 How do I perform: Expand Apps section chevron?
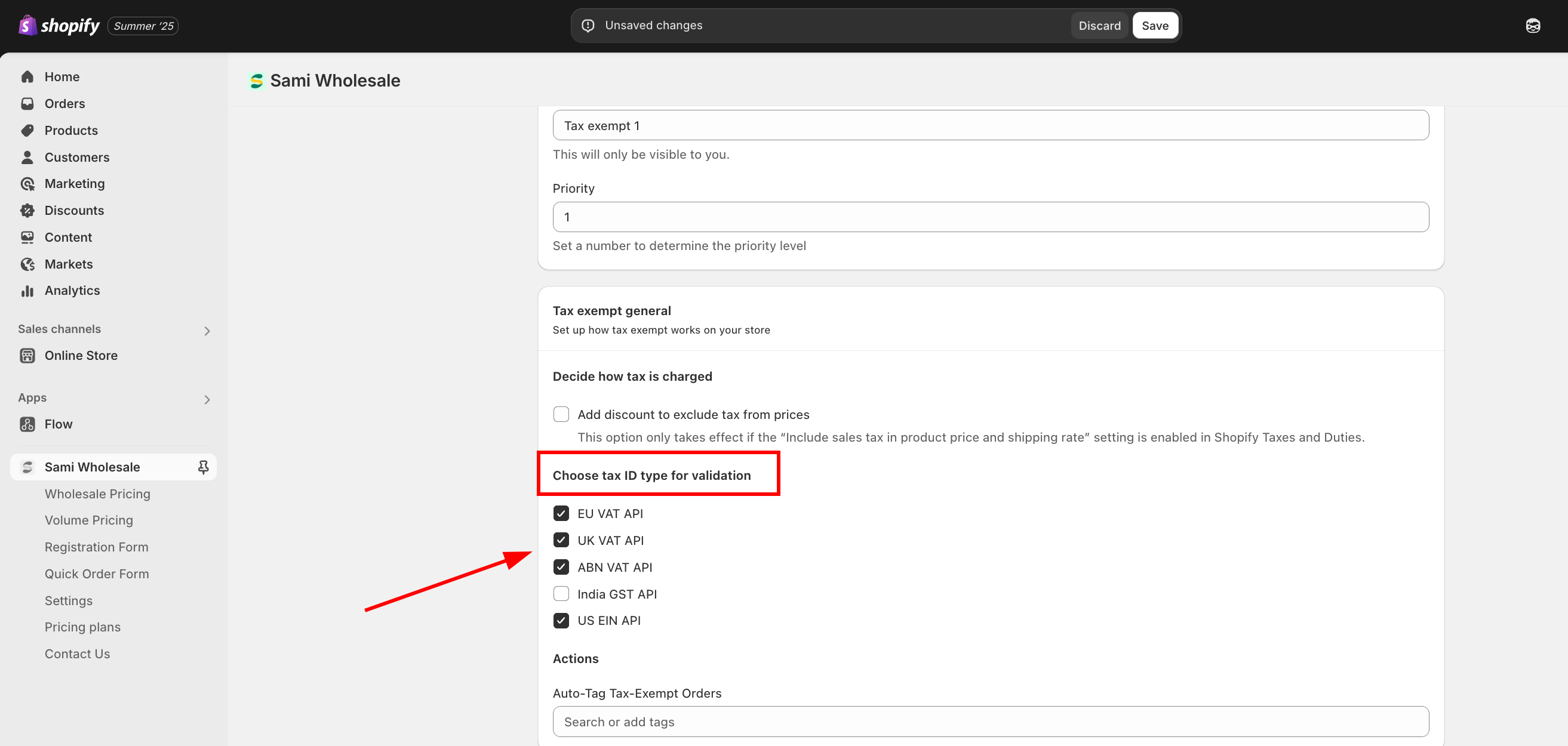tap(207, 400)
